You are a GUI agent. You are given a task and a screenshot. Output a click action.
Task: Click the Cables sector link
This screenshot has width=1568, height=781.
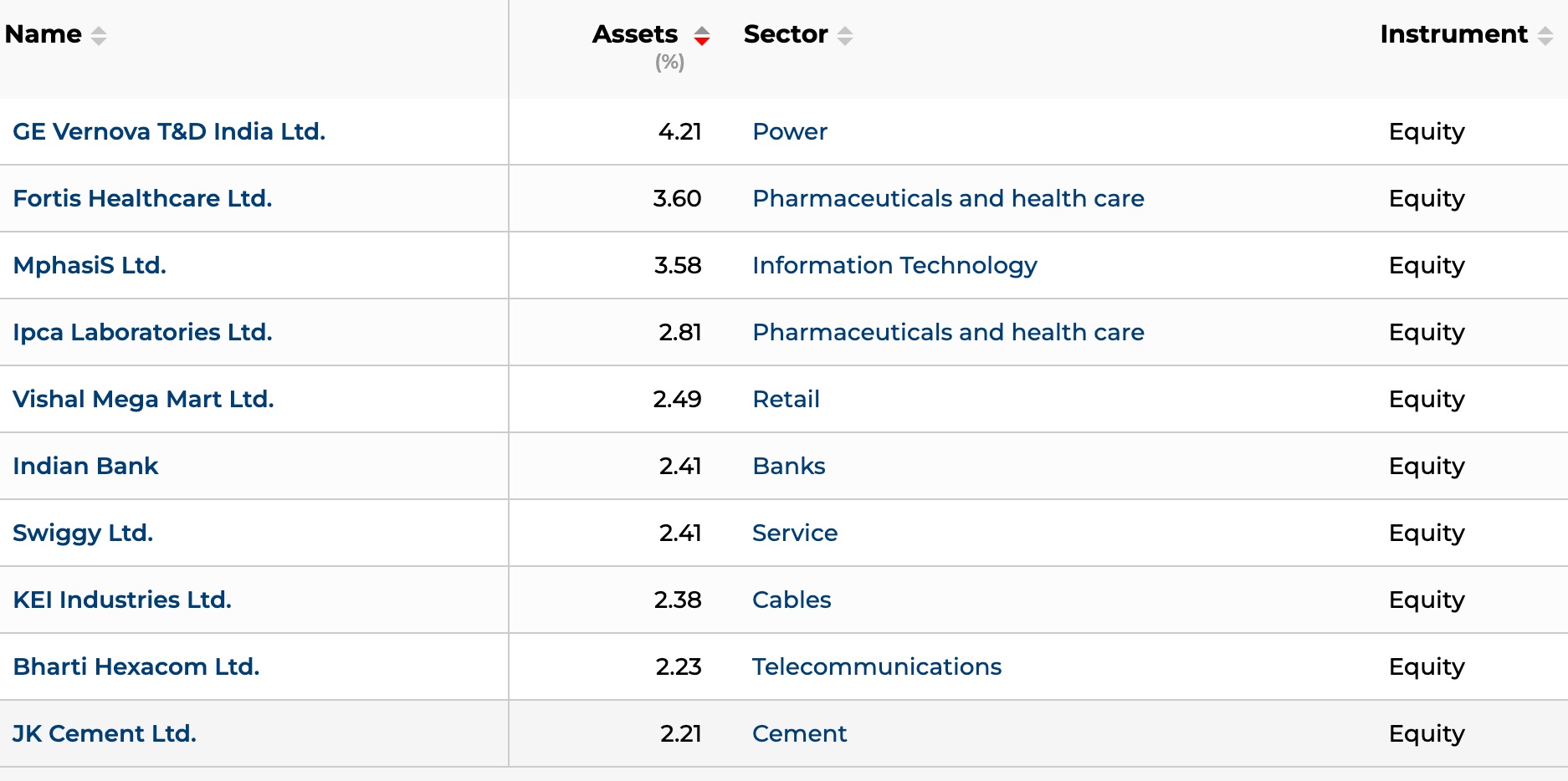point(792,600)
